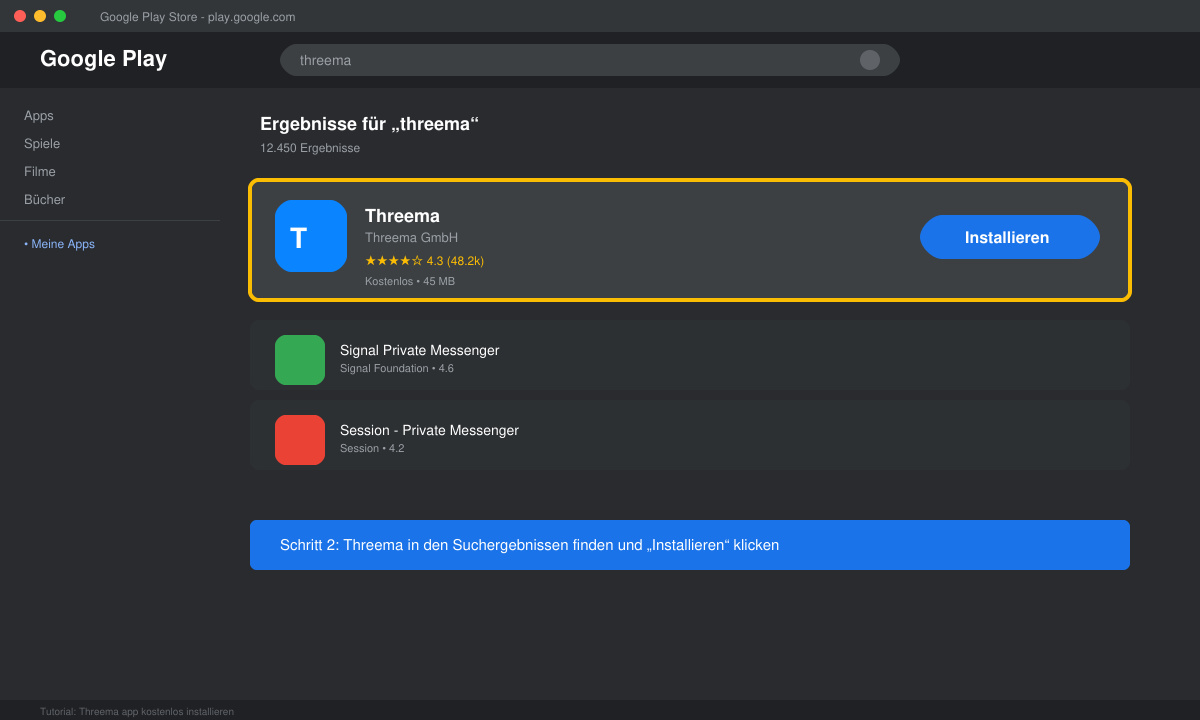Click the macOS yellow minimize window button
The image size is (1200, 720).
point(40,16)
